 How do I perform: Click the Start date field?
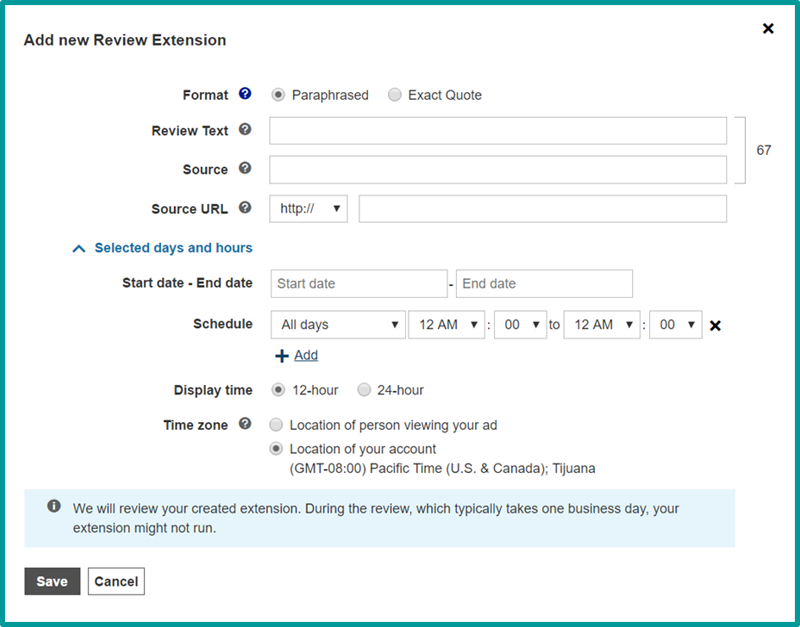[359, 284]
